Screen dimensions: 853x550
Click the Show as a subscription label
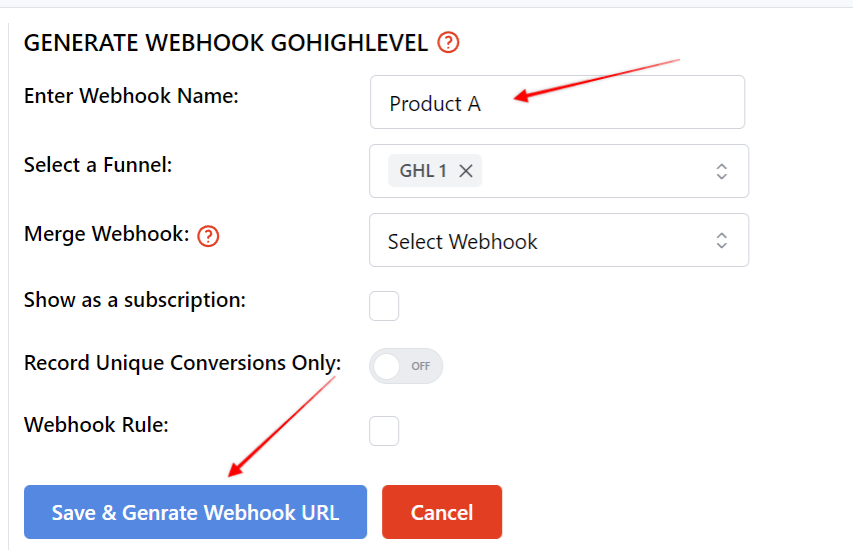point(135,300)
